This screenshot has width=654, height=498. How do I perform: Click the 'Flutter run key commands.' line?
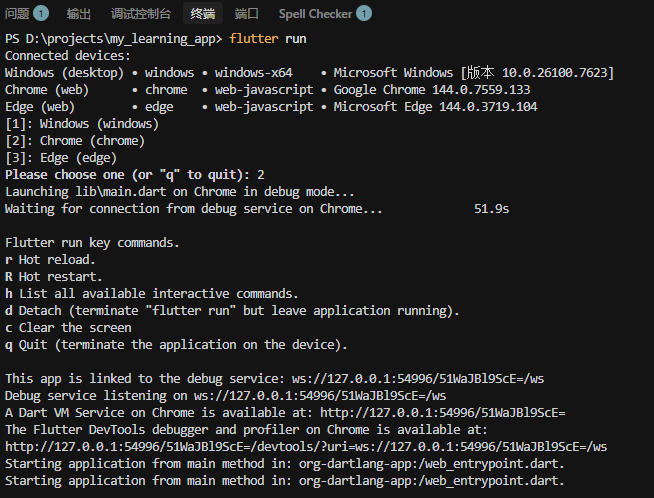point(92,243)
